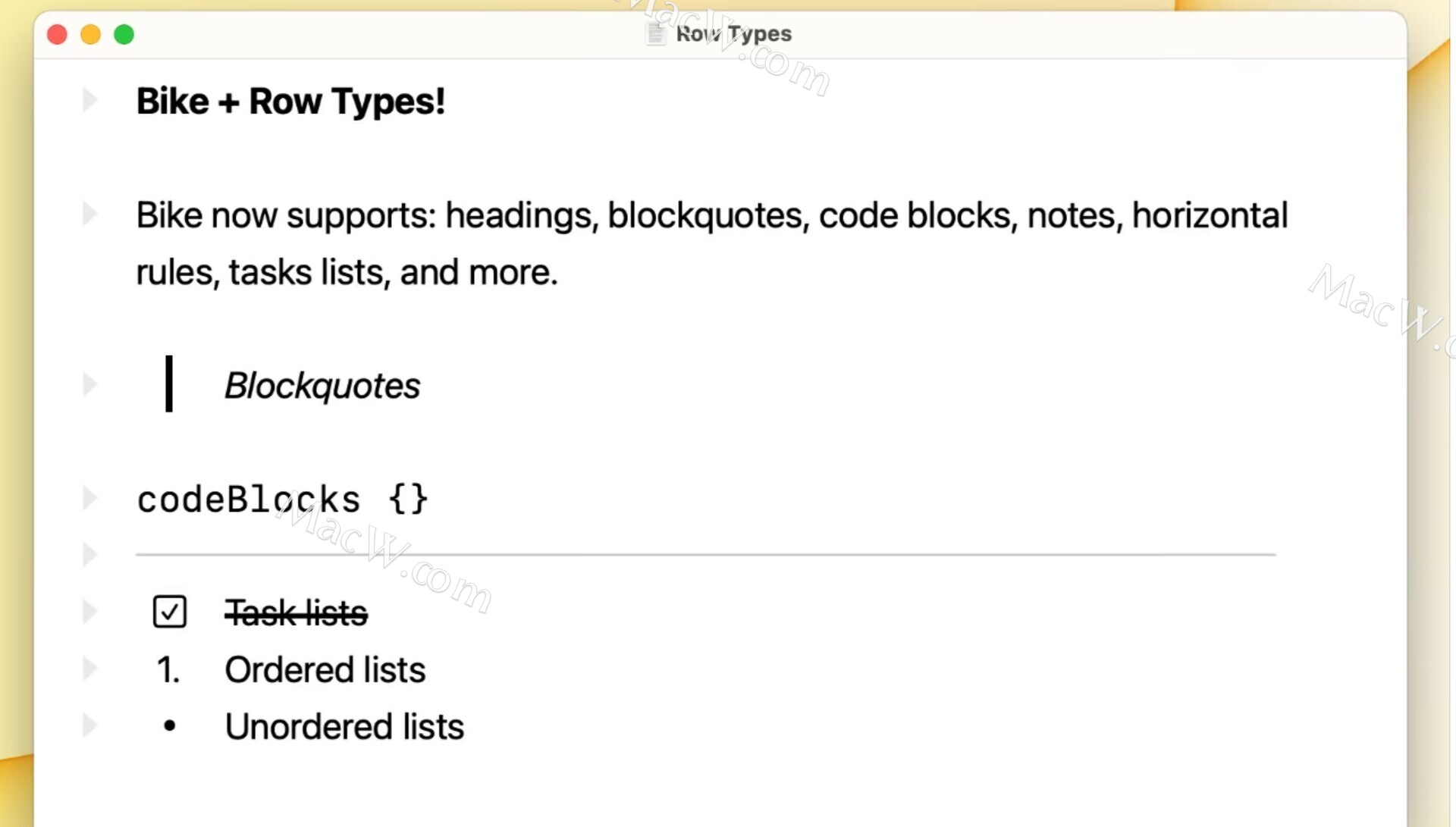
Task: Zoom the Row Types window with green button
Action: point(124,34)
